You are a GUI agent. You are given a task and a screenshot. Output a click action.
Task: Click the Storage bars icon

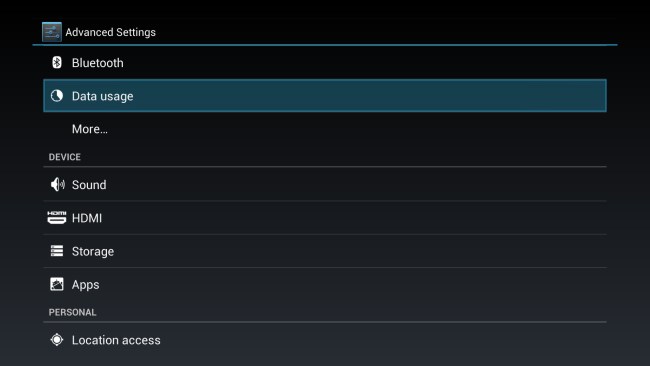[x=57, y=251]
